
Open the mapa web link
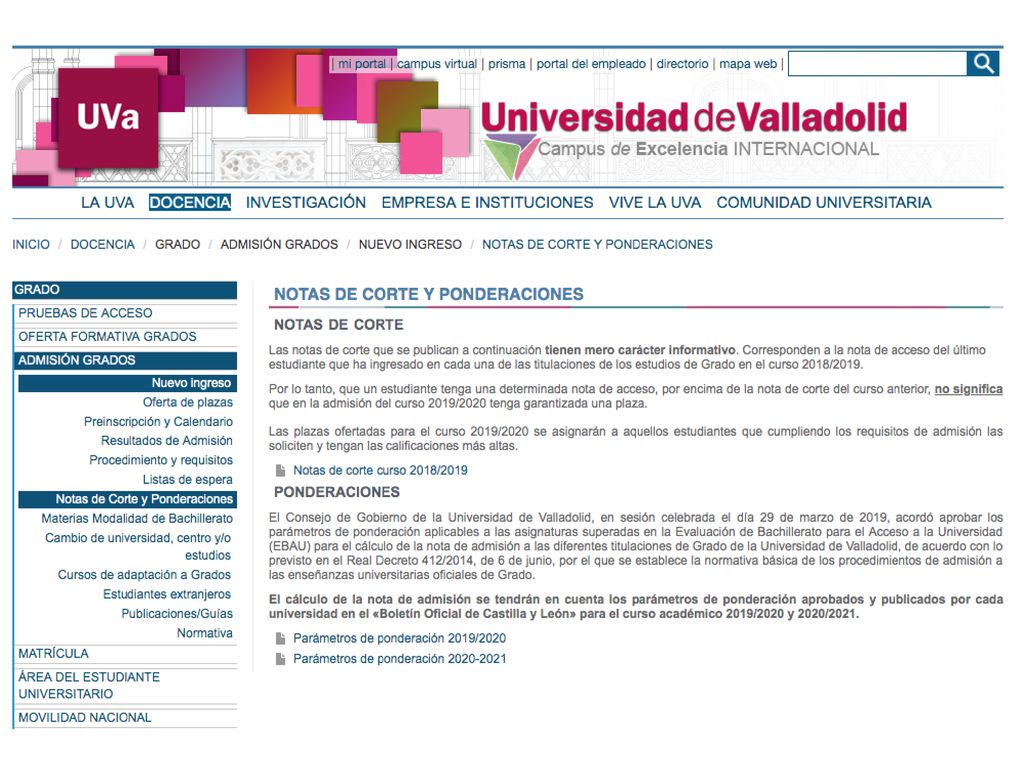748,64
